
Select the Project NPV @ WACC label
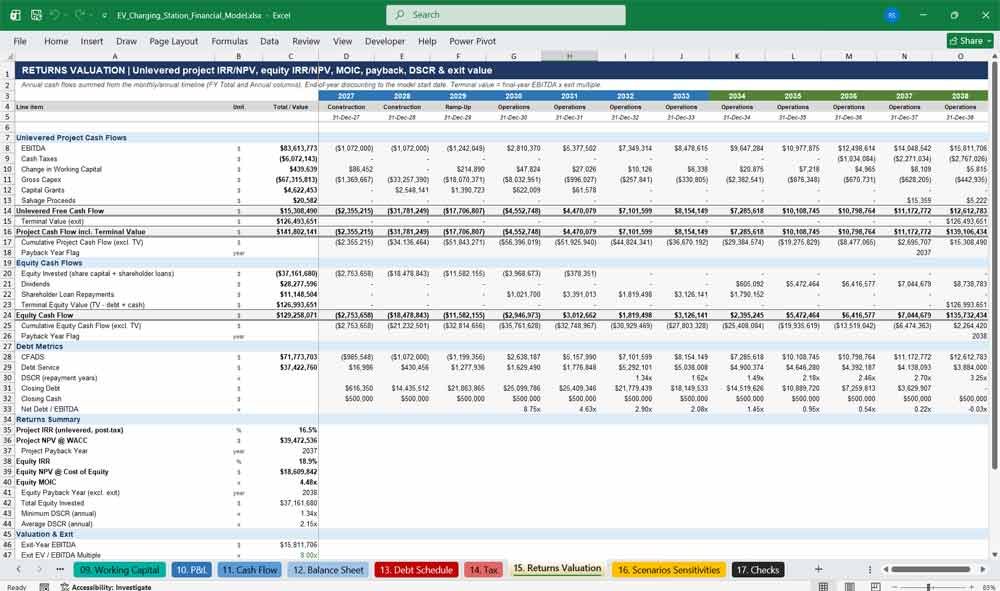coord(52,441)
